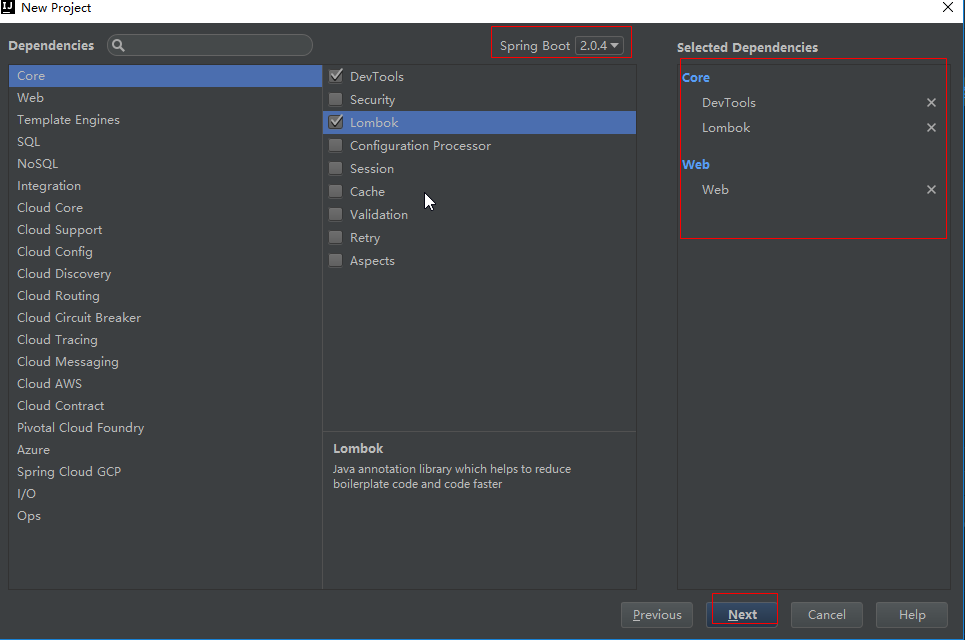Select the Web category in list
Image resolution: width=965 pixels, height=640 pixels.
coord(165,98)
